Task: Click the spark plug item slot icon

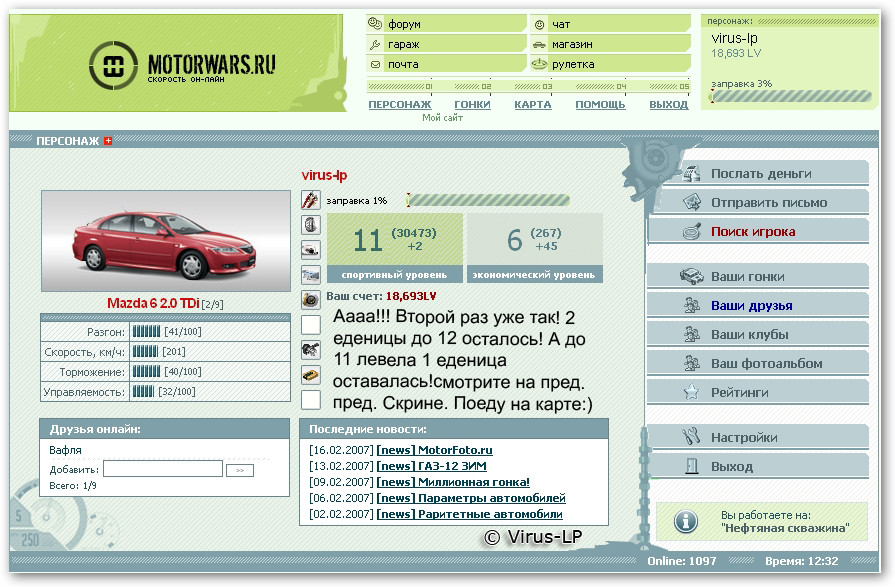Action: click(x=310, y=200)
